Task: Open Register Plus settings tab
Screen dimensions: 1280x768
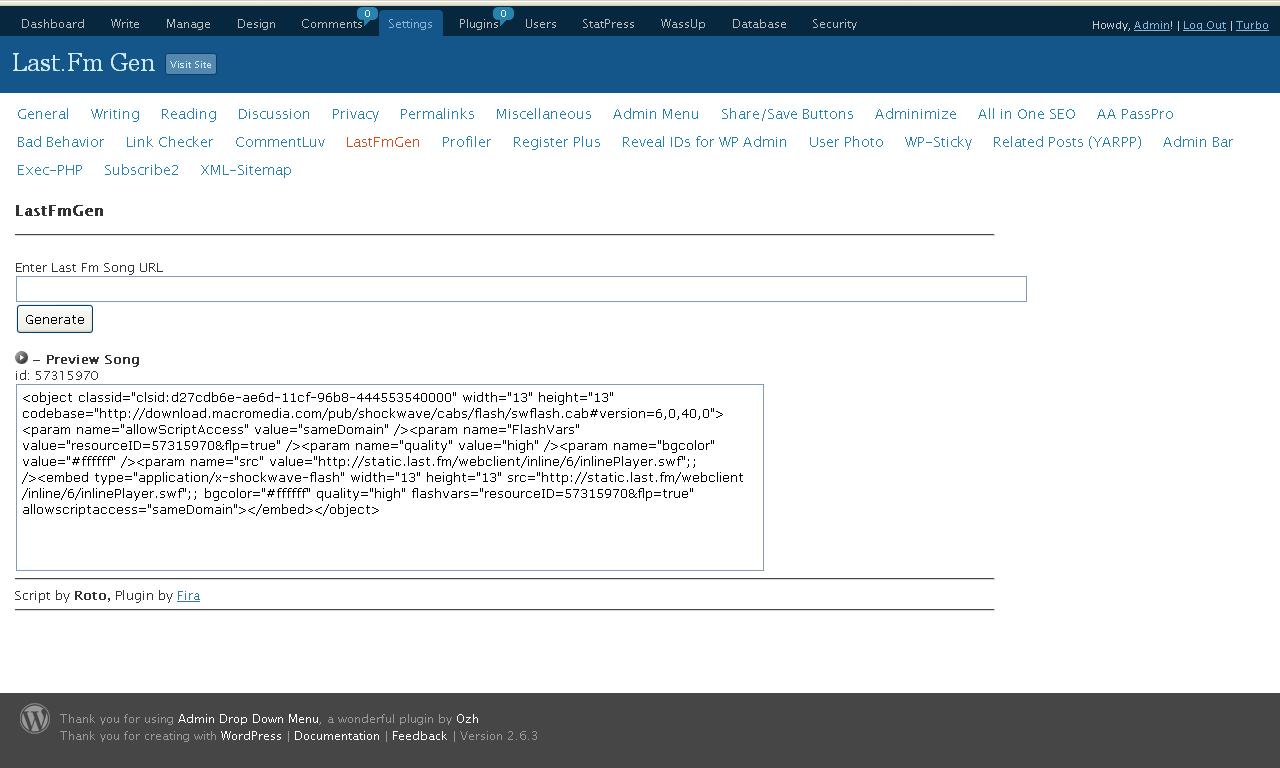Action: [557, 142]
